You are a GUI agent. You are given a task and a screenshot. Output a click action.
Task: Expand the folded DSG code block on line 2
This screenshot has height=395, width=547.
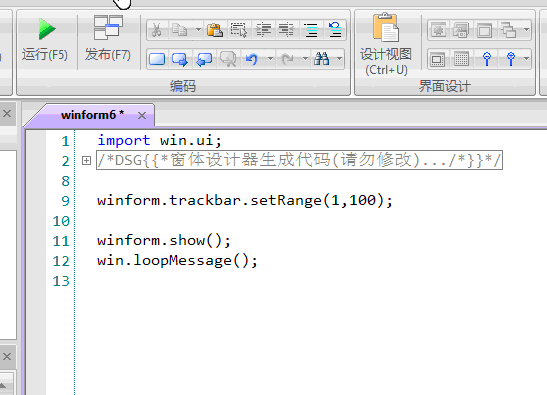coord(86,161)
